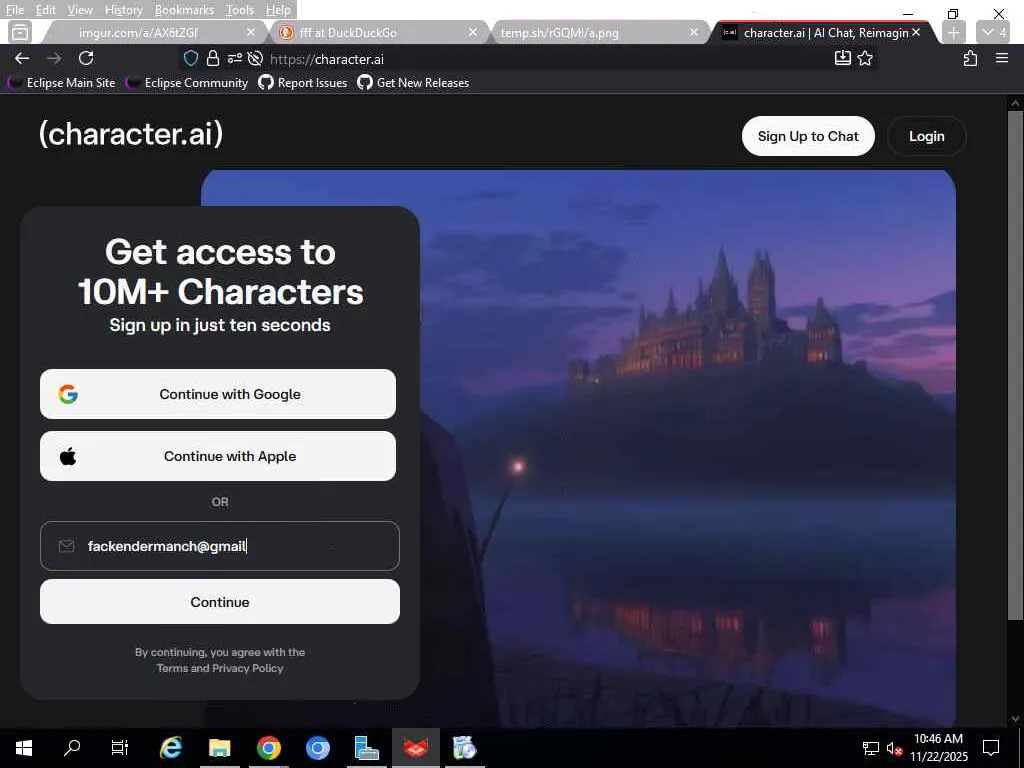This screenshot has height=768, width=1024.
Task: Open the site permissions icon in address bar
Action: pos(234,59)
